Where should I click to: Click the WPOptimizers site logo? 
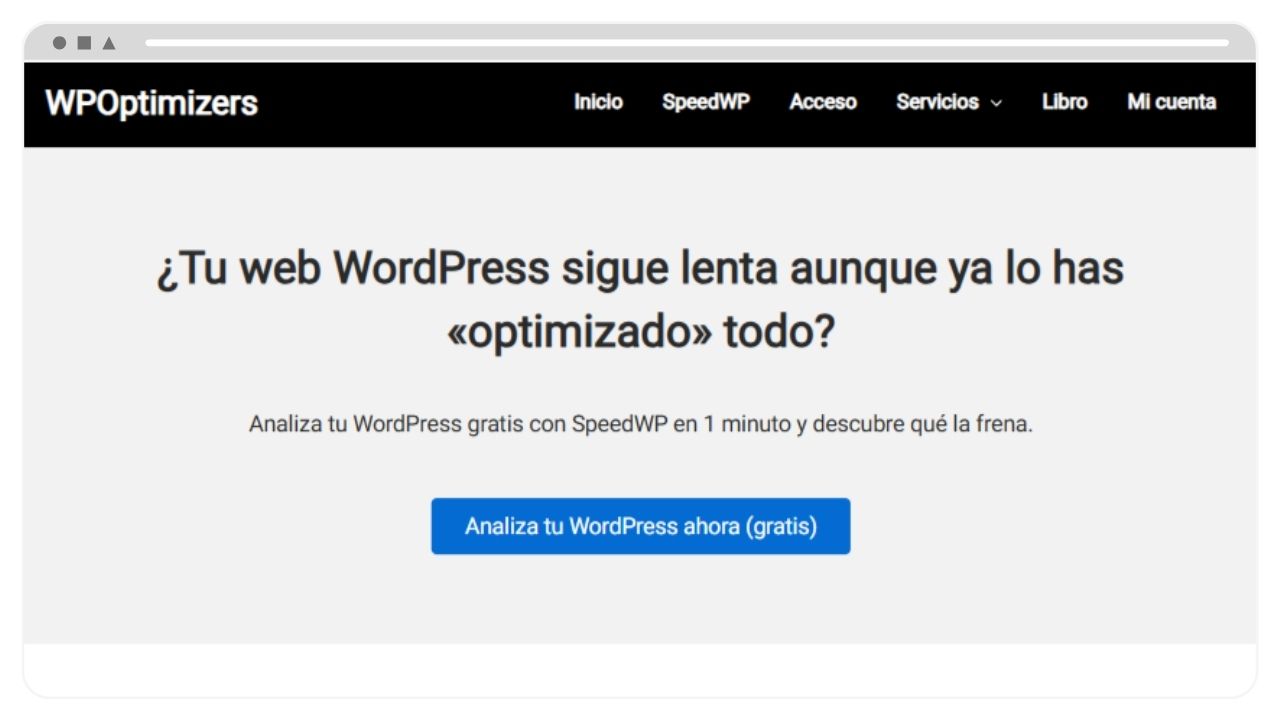pos(152,103)
